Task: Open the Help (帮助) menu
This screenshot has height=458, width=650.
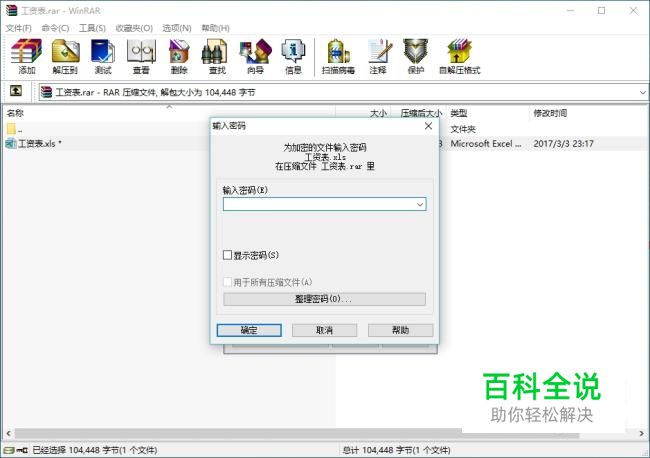Action: [x=215, y=28]
